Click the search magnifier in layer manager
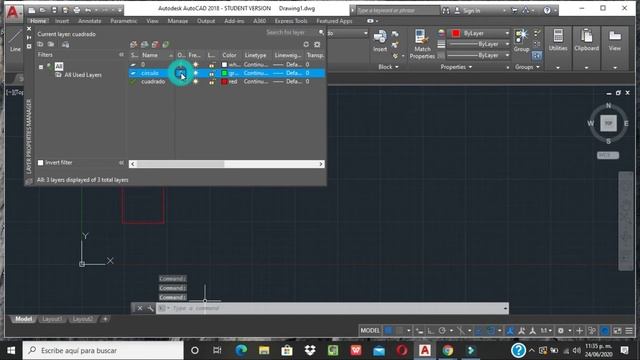The image size is (640, 360). point(321,32)
